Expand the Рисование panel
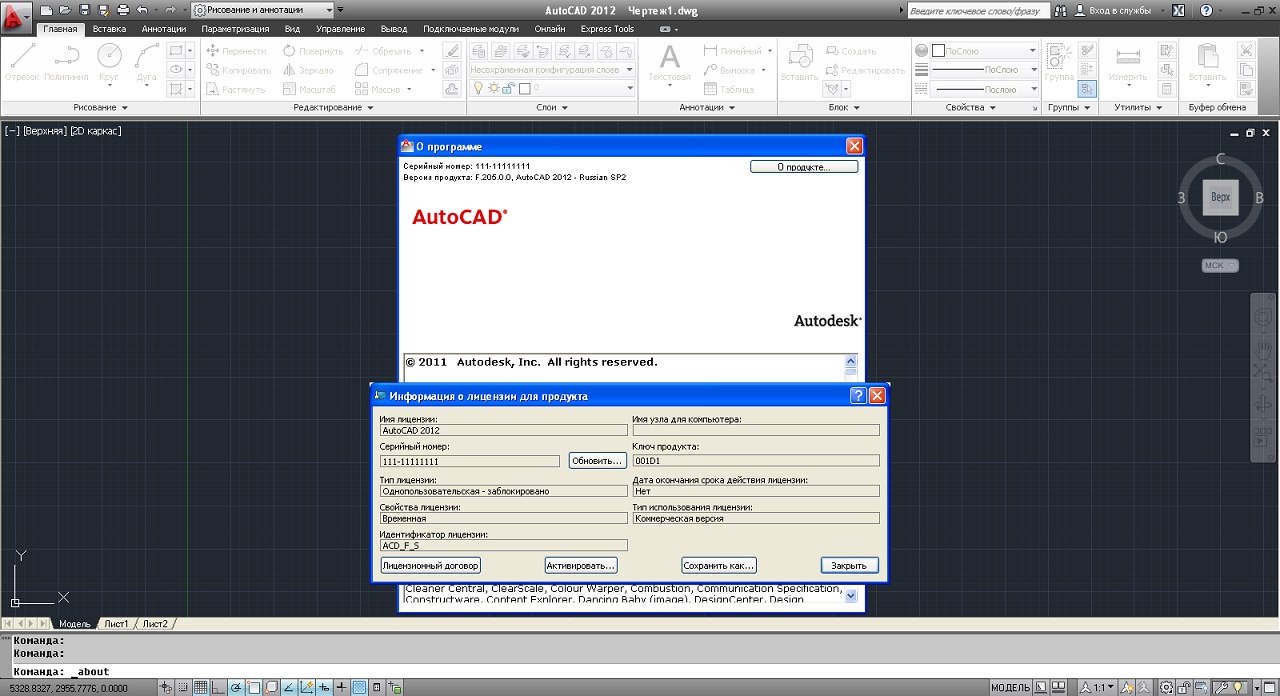This screenshot has height=696, width=1280. pos(101,107)
